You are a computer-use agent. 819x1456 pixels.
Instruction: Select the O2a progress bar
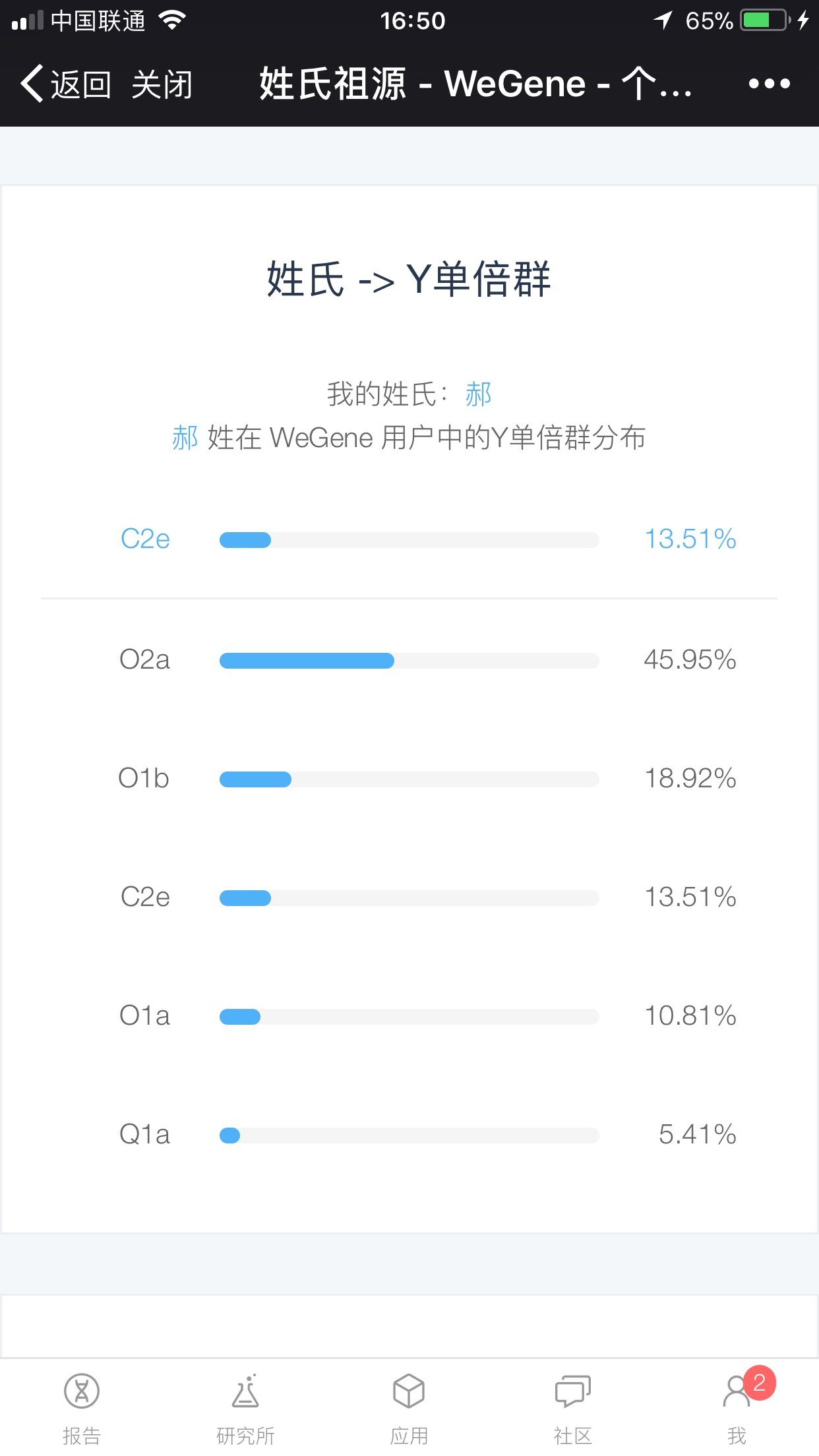coord(409,660)
